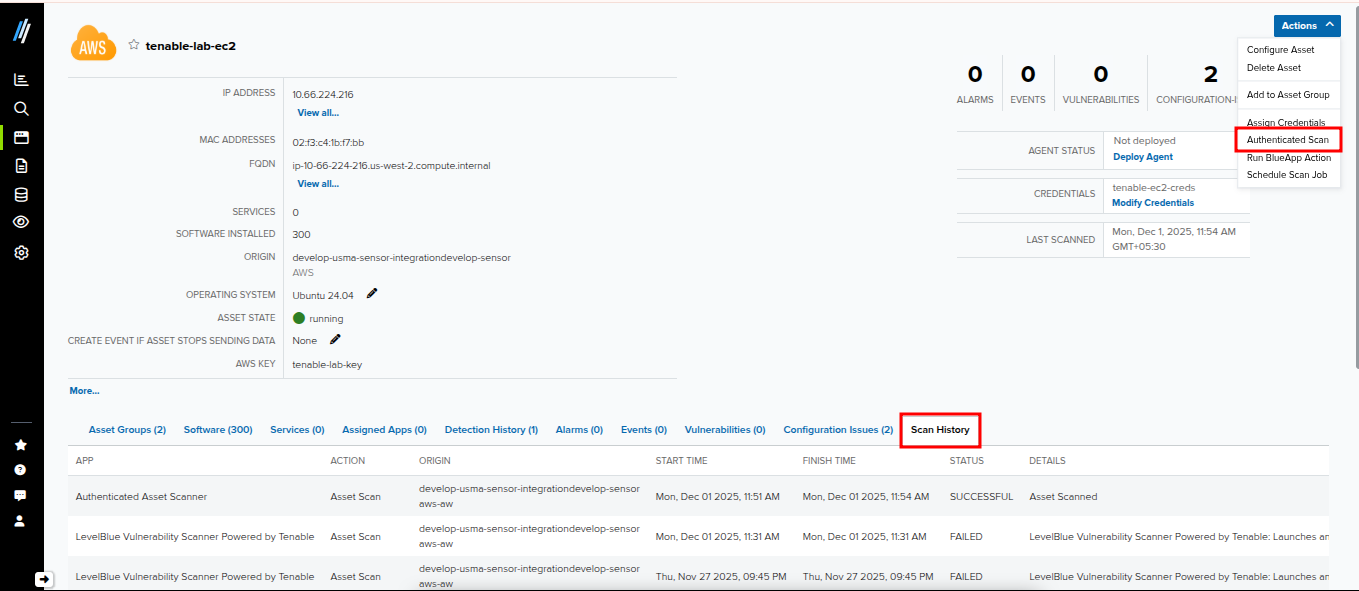This screenshot has height=591, width=1359.
Task: Open the settings gear icon in sidebar
Action: click(21, 253)
